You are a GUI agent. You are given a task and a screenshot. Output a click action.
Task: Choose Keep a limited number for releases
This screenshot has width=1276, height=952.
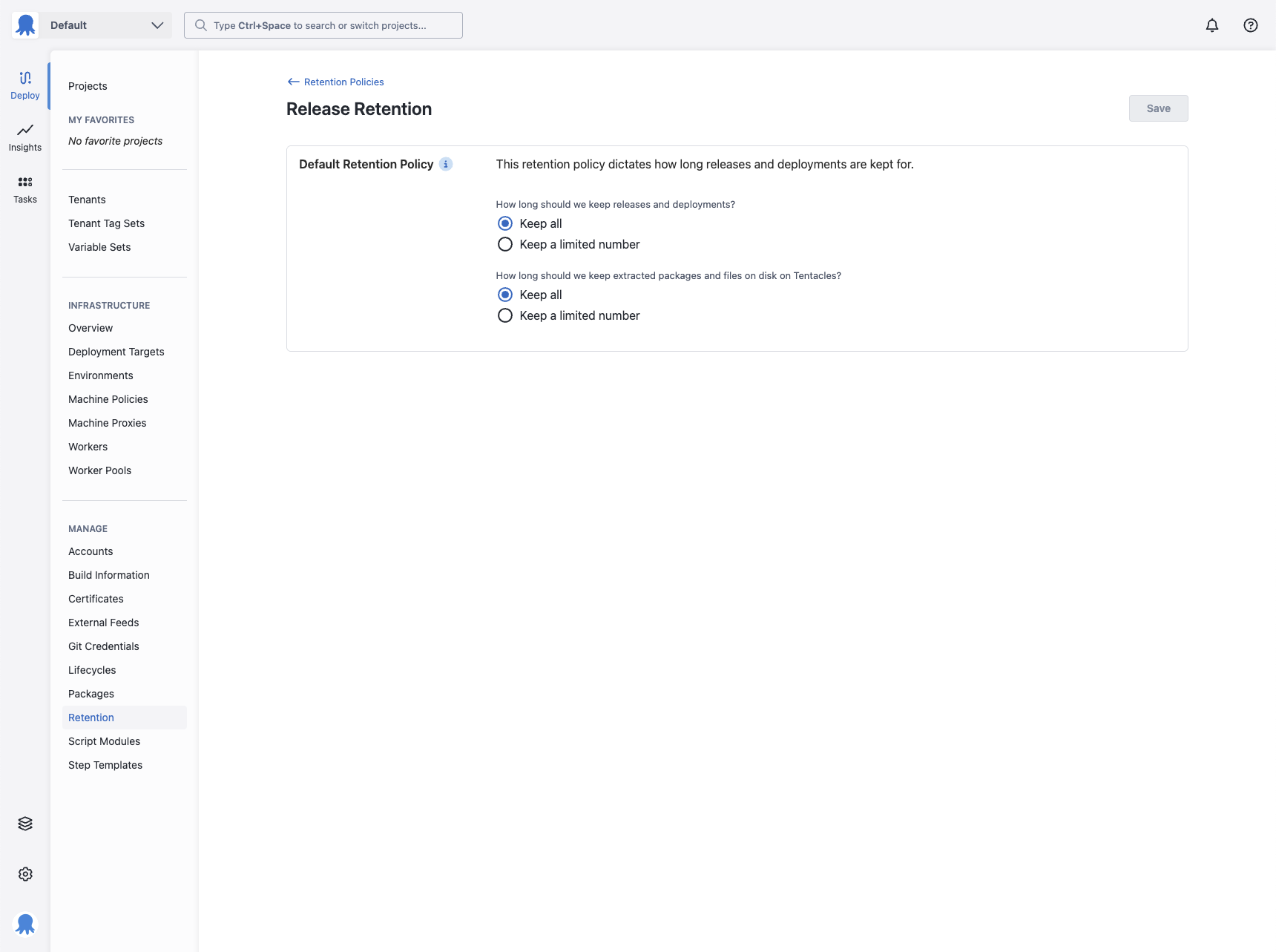pos(505,244)
